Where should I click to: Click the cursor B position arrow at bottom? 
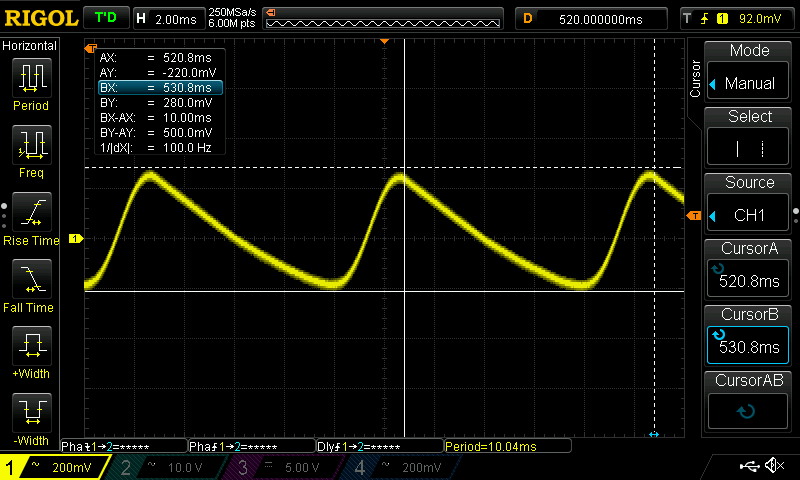click(x=654, y=435)
